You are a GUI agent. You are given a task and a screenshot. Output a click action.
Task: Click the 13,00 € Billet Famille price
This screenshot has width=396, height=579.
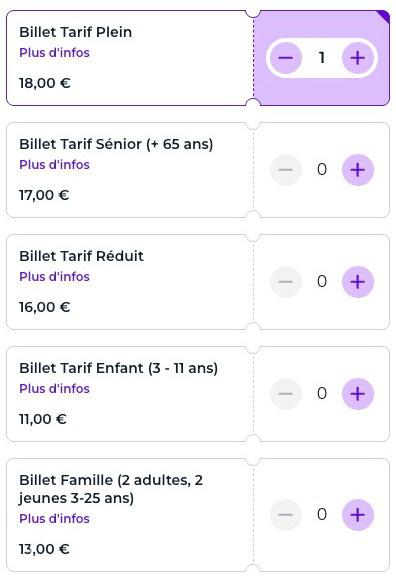pos(44,549)
